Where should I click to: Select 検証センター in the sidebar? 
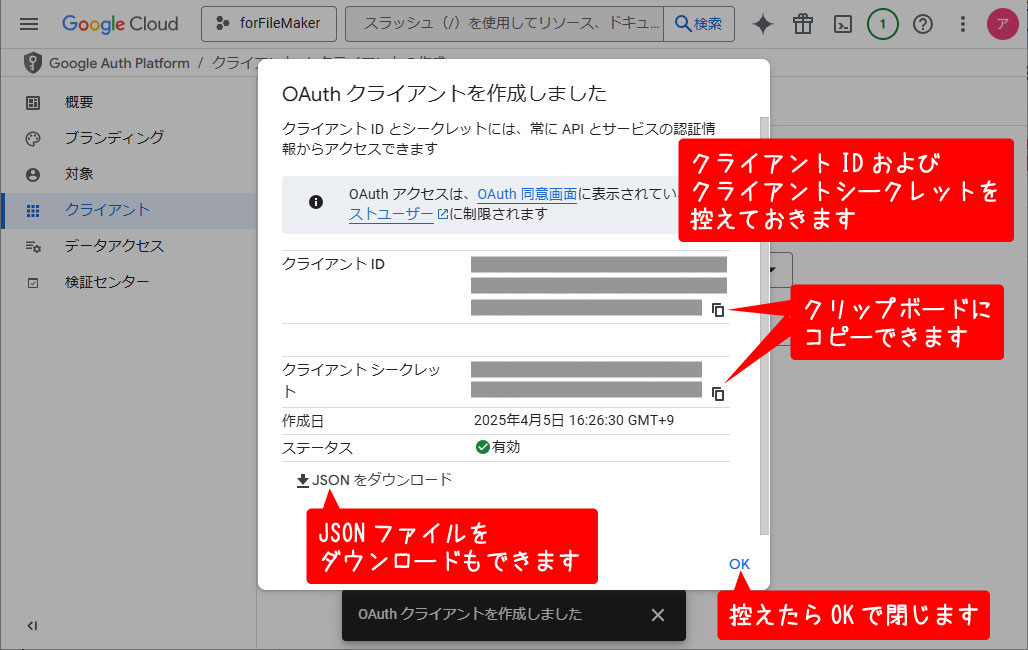[x=128, y=282]
